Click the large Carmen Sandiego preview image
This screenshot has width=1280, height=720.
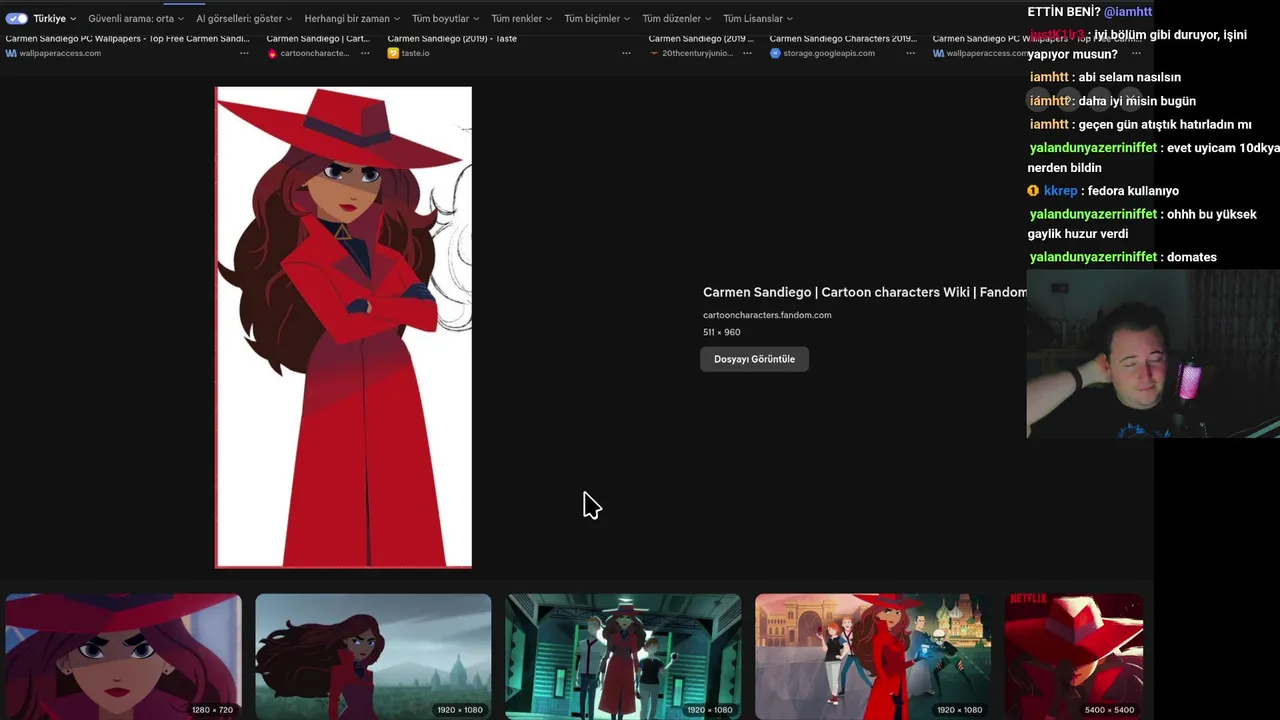pos(343,327)
